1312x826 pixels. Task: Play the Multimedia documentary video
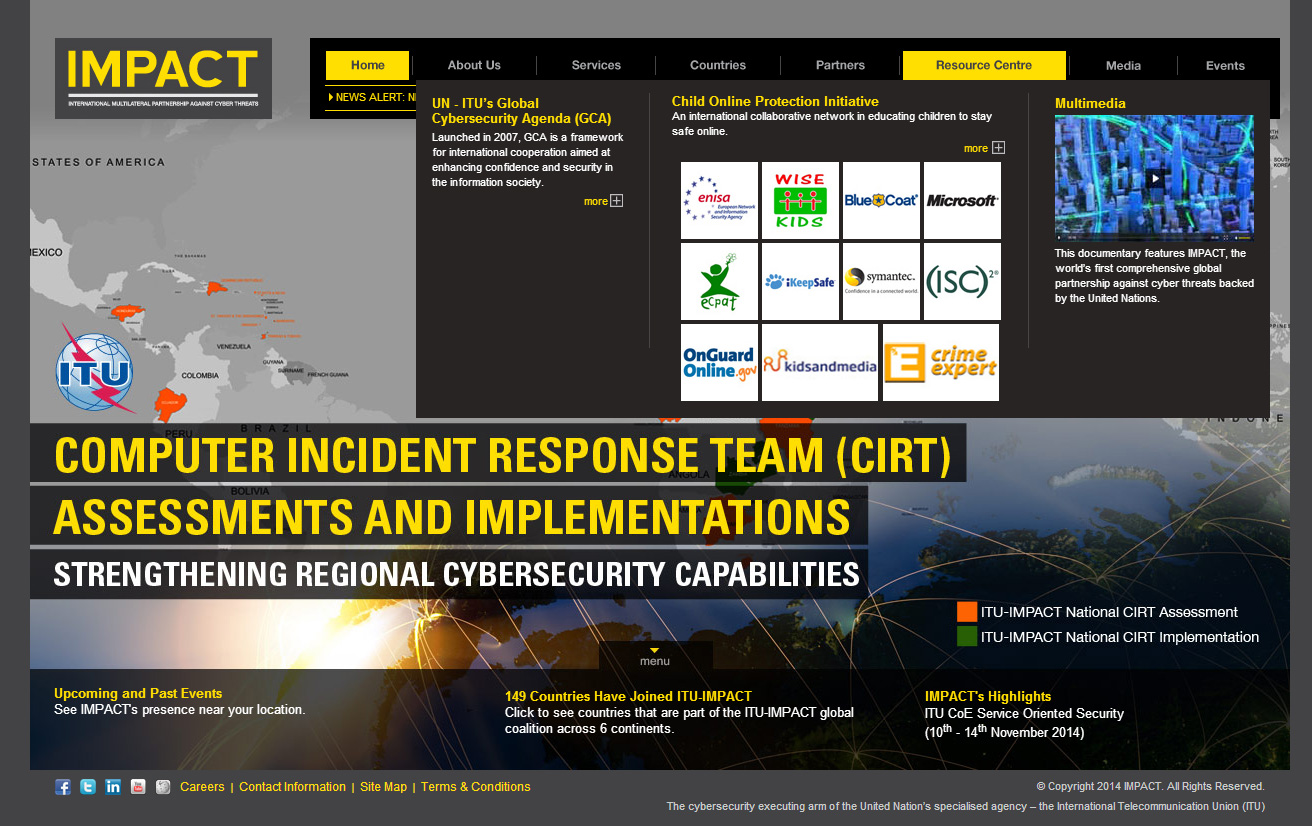click(x=1155, y=179)
